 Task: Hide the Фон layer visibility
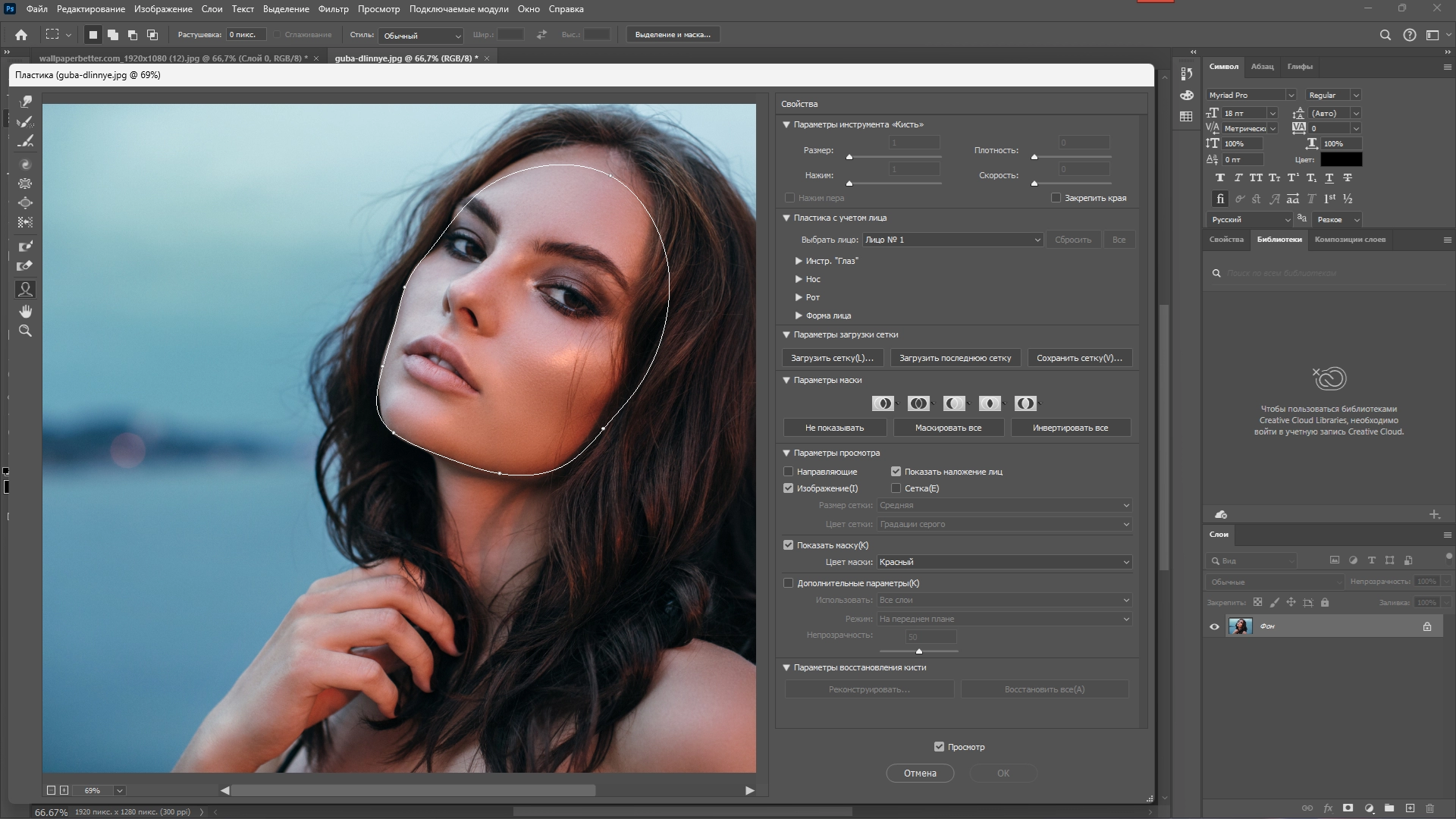pos(1214,626)
